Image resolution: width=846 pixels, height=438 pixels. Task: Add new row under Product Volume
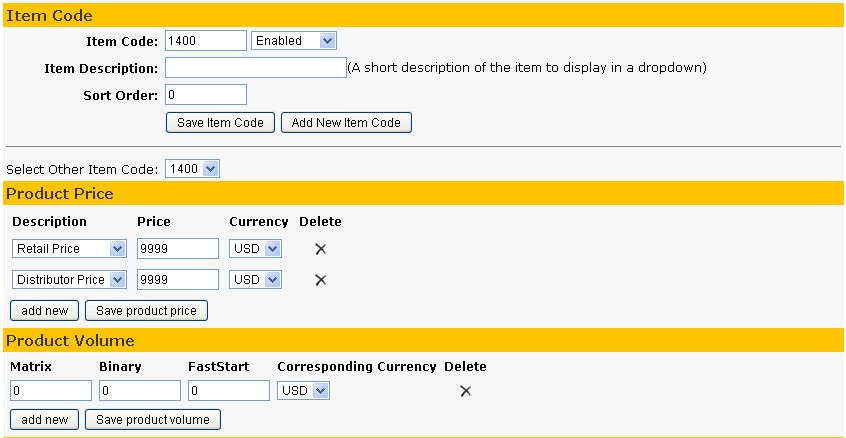pyautogui.click(x=44, y=420)
